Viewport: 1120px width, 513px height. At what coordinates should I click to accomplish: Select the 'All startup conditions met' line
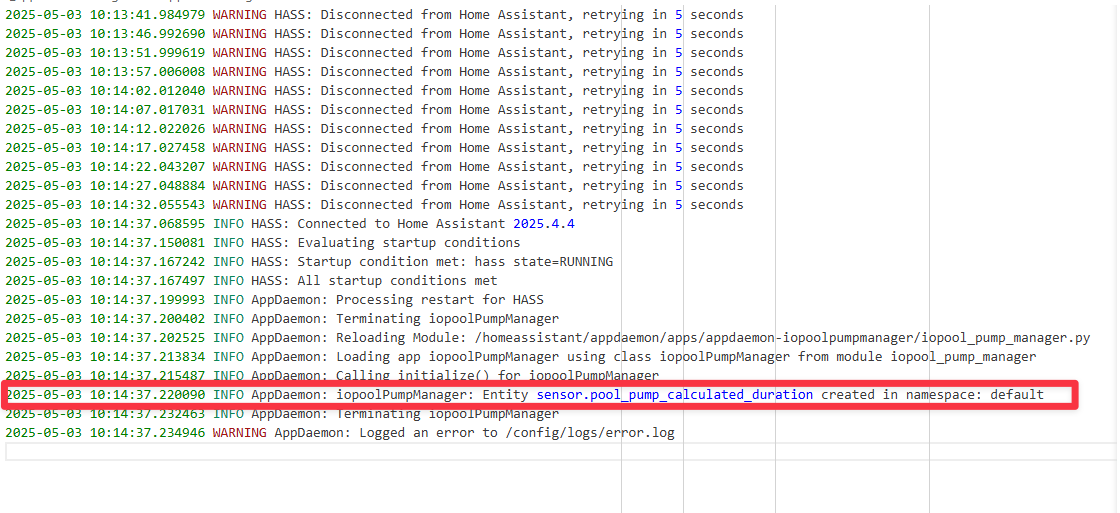251,281
